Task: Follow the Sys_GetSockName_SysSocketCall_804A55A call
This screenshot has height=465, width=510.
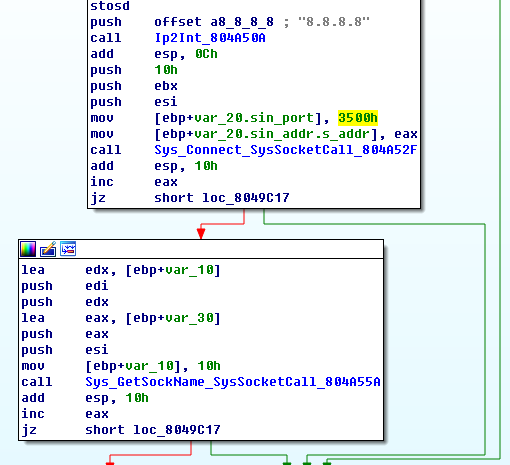Action: point(233,382)
